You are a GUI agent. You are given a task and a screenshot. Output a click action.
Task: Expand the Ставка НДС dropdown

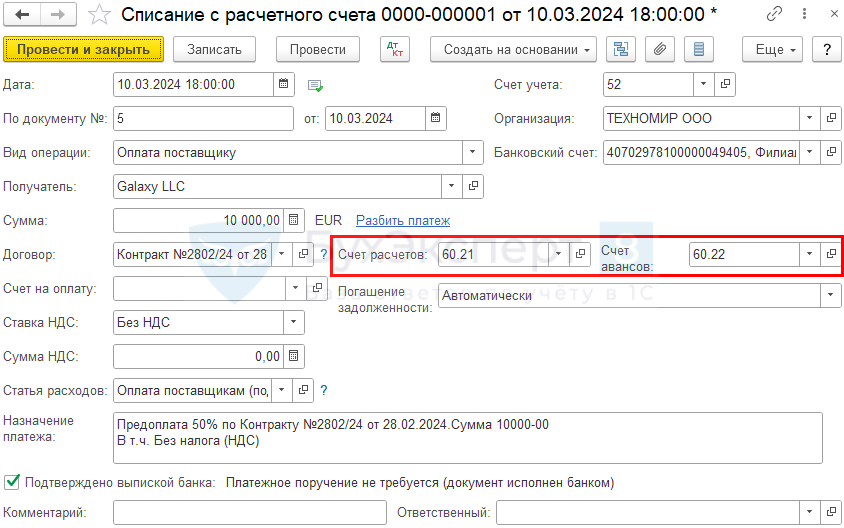pos(293,322)
